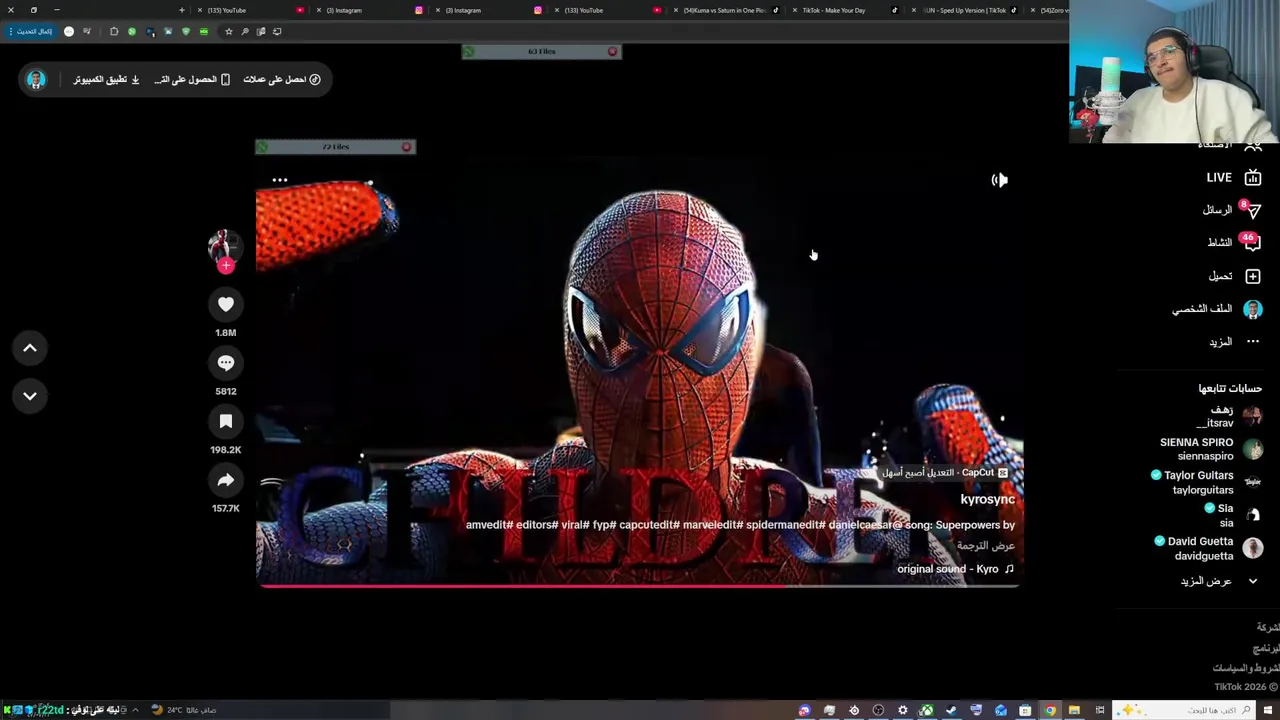This screenshot has height=720, width=1280.
Task: Open SIENNA SPIRO's account
Action: (x=1211, y=449)
